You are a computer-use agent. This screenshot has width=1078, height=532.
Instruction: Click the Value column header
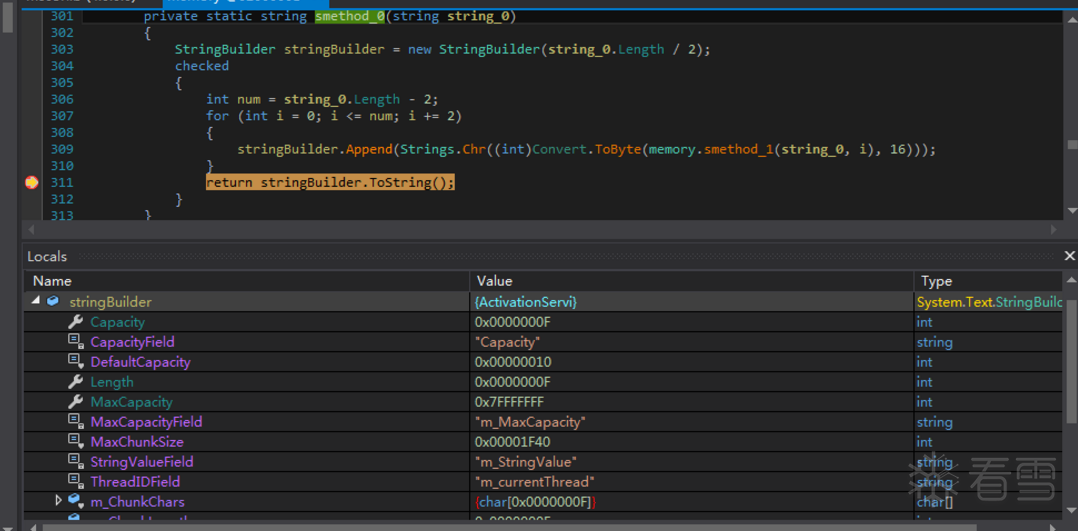point(494,281)
